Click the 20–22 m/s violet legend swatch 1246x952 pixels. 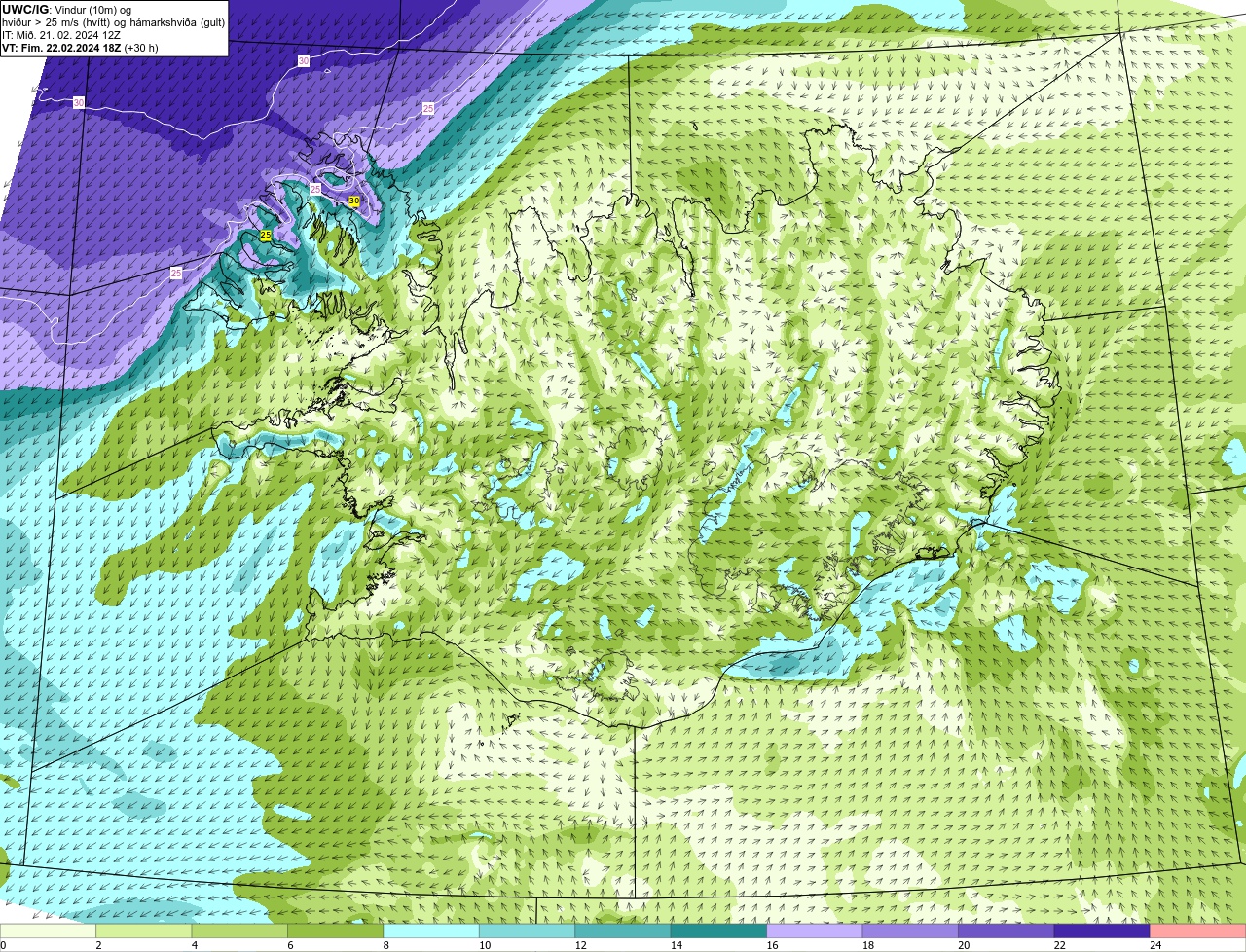(1007, 931)
